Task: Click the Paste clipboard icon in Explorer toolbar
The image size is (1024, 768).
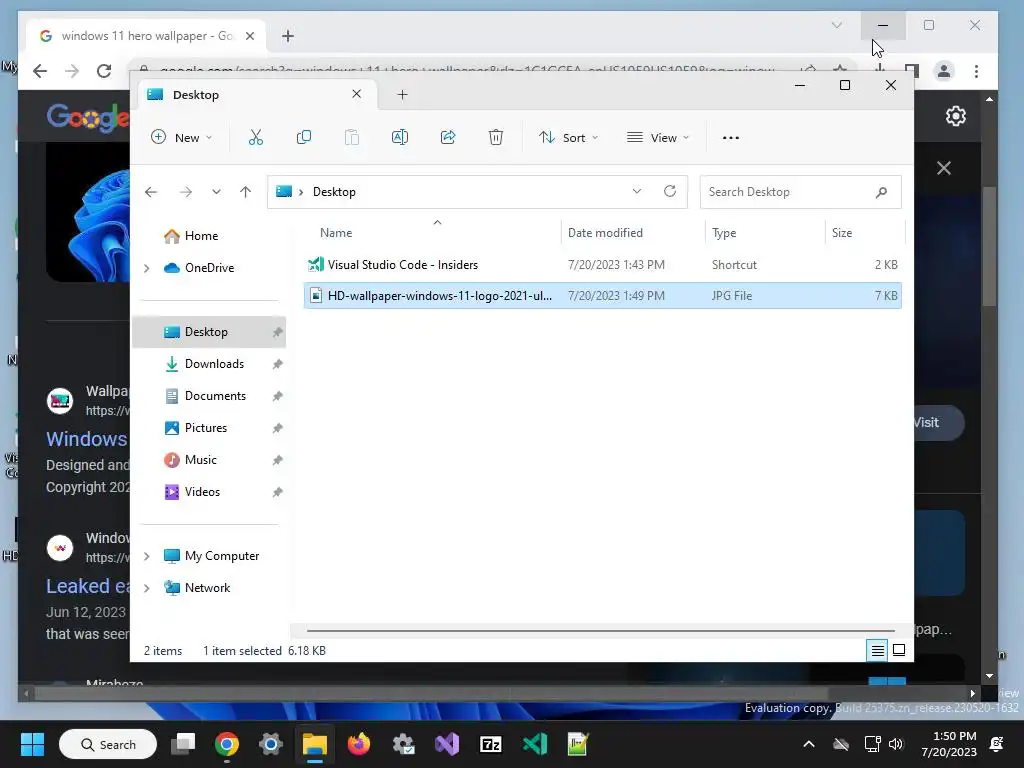Action: point(352,138)
